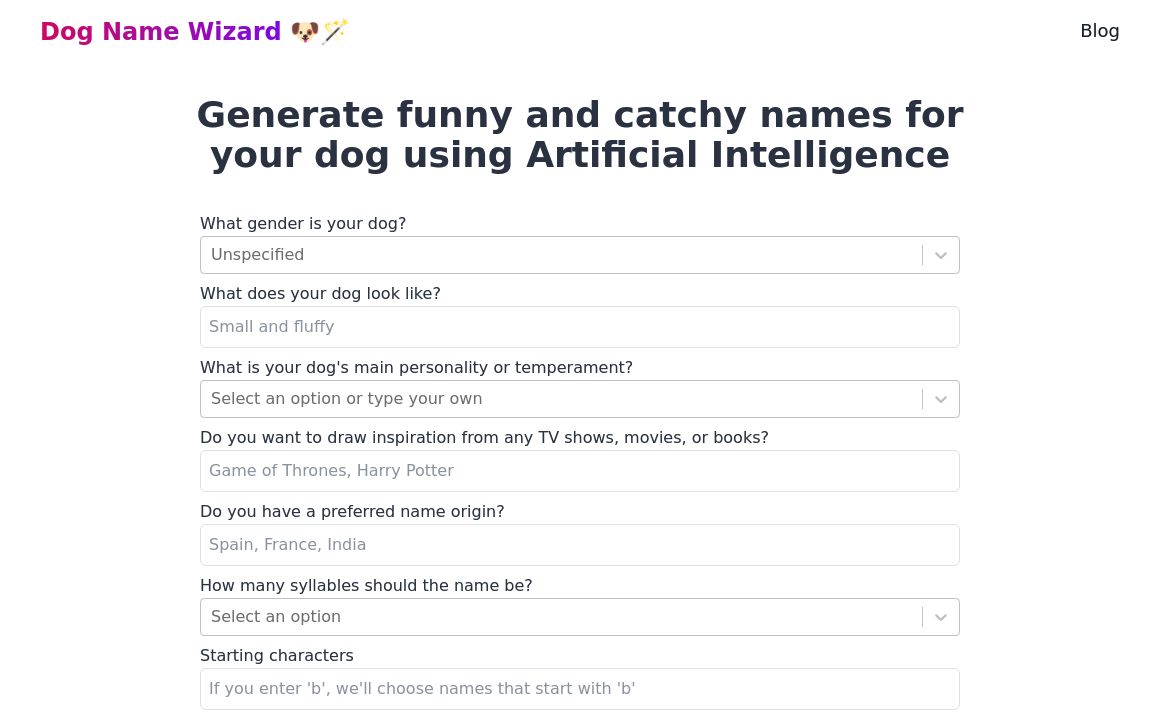Click the "What gender is your dog?" label

click(303, 223)
